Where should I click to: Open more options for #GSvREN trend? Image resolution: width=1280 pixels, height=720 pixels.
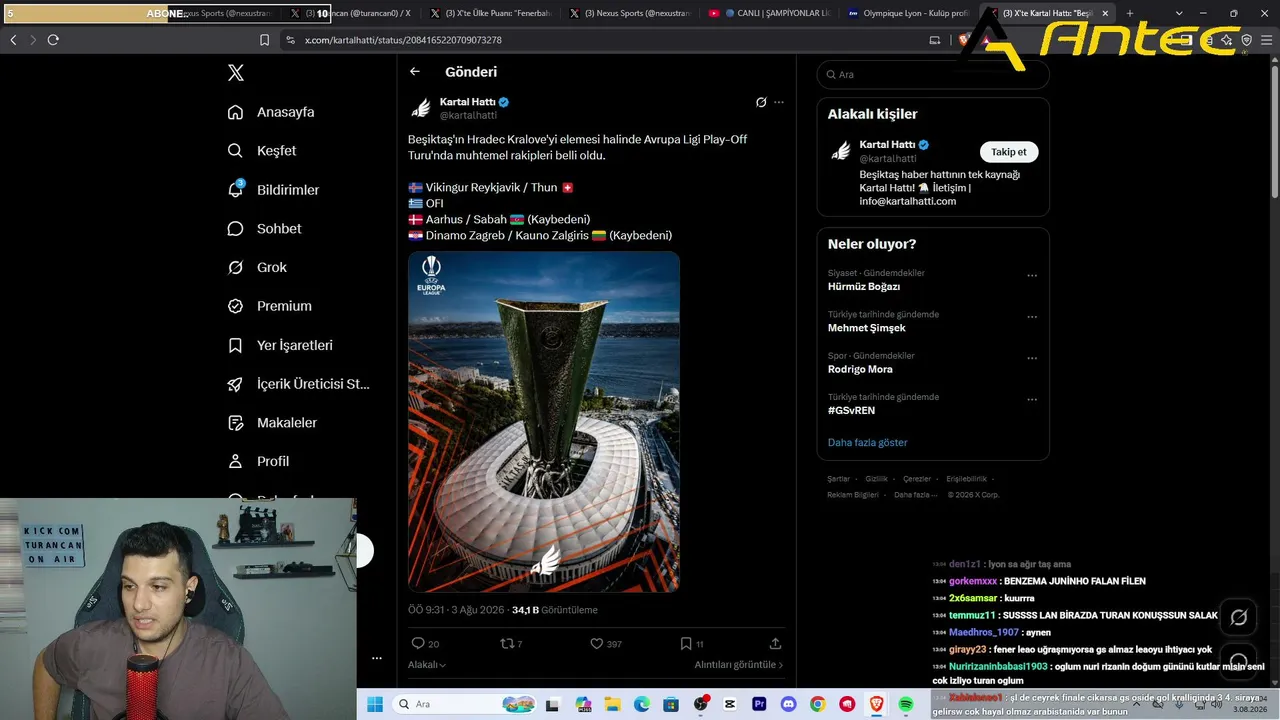coord(1032,400)
